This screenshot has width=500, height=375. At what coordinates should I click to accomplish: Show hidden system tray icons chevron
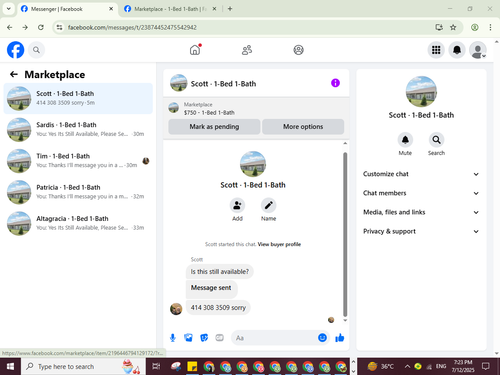click(407, 367)
